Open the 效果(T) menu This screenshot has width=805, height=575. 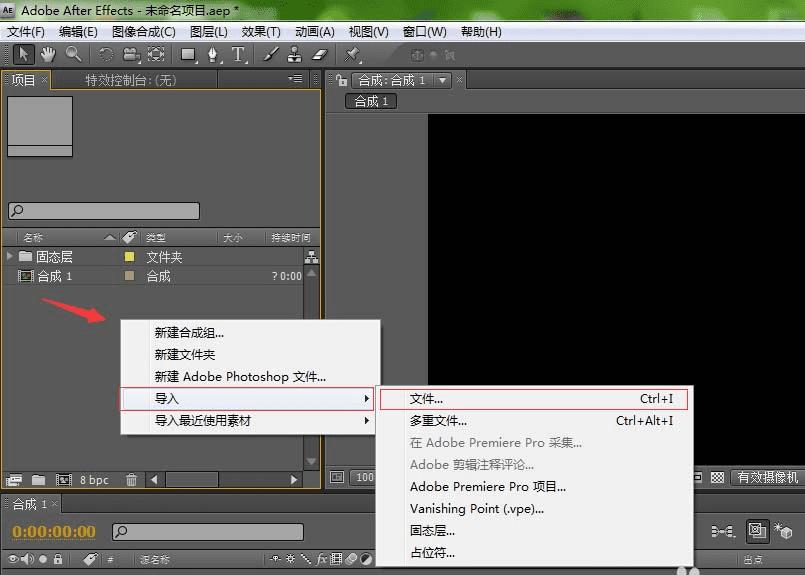(261, 32)
